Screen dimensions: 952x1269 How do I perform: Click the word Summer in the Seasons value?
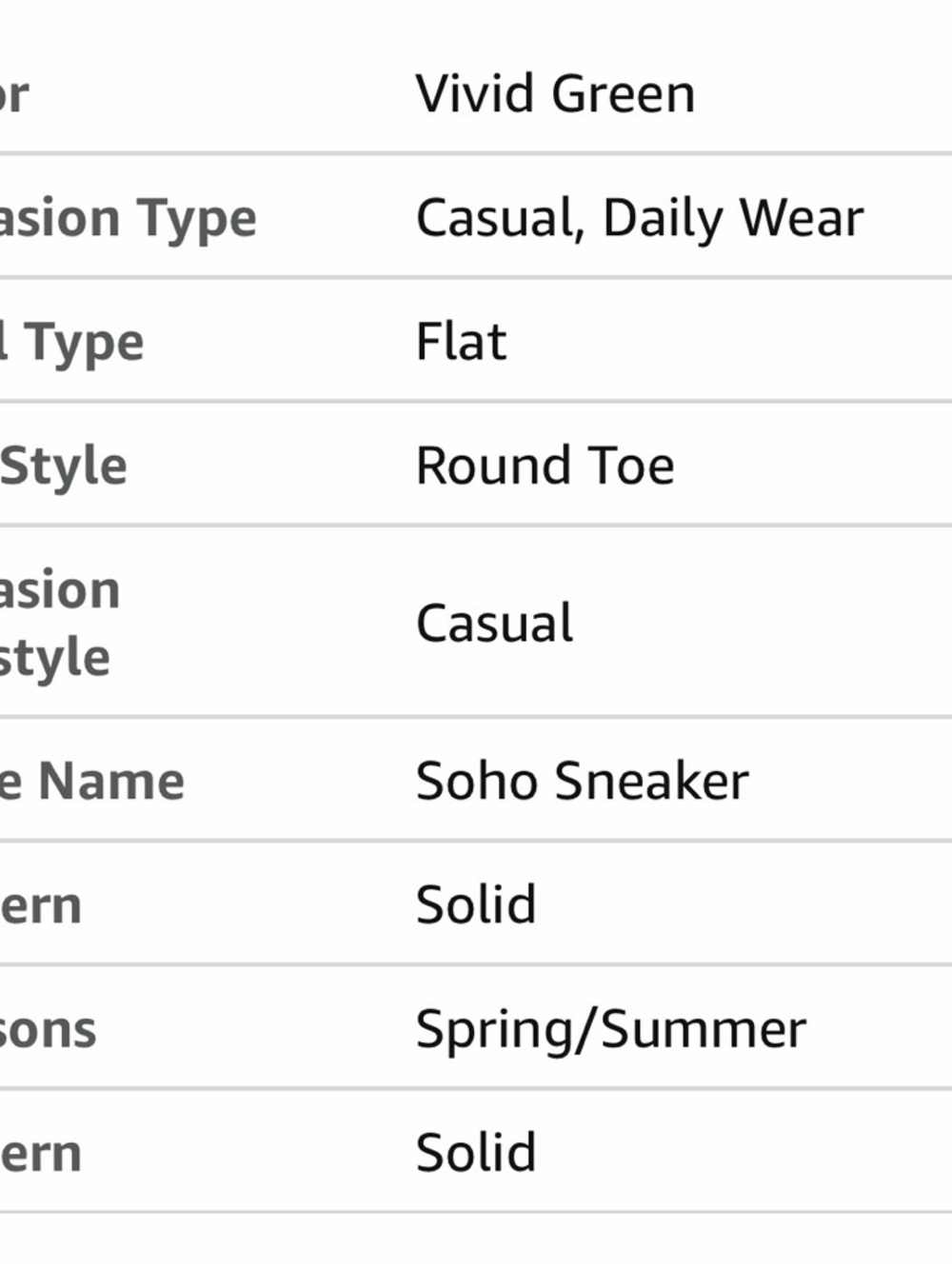pos(704,1030)
